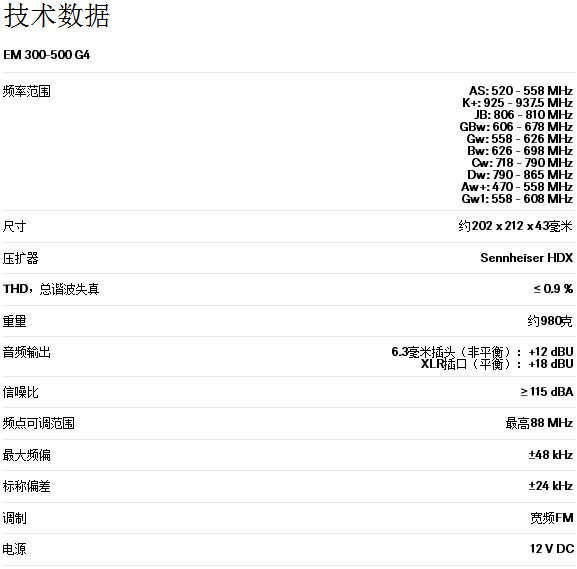The height and width of the screenshot is (569, 577).
Task: Click the 频点可调范围 label
Action: point(39,423)
